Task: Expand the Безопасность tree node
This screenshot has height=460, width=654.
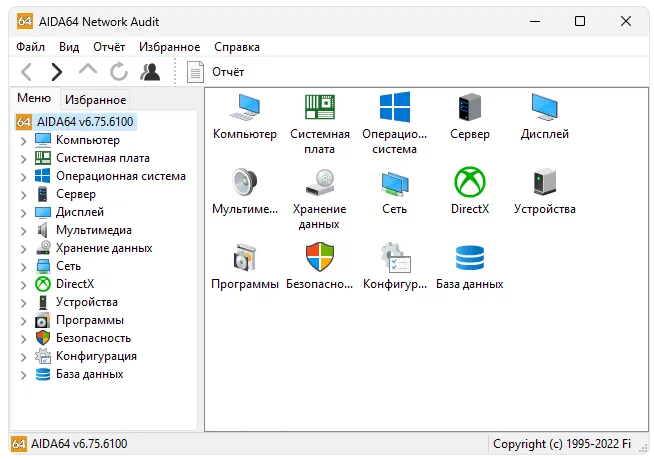Action: point(24,339)
